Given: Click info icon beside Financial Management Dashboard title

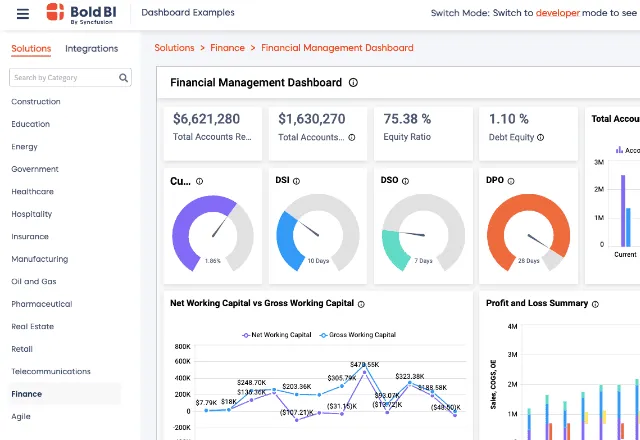Looking at the screenshot, I should 354,83.
